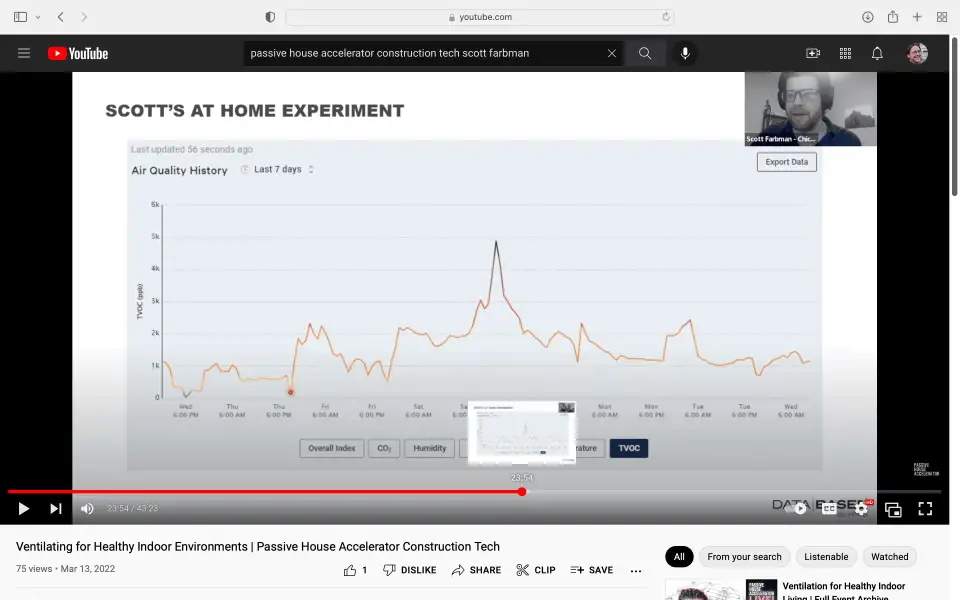Image resolution: width=960 pixels, height=600 pixels.
Task: Like the video with thumbs up
Action: click(x=350, y=570)
